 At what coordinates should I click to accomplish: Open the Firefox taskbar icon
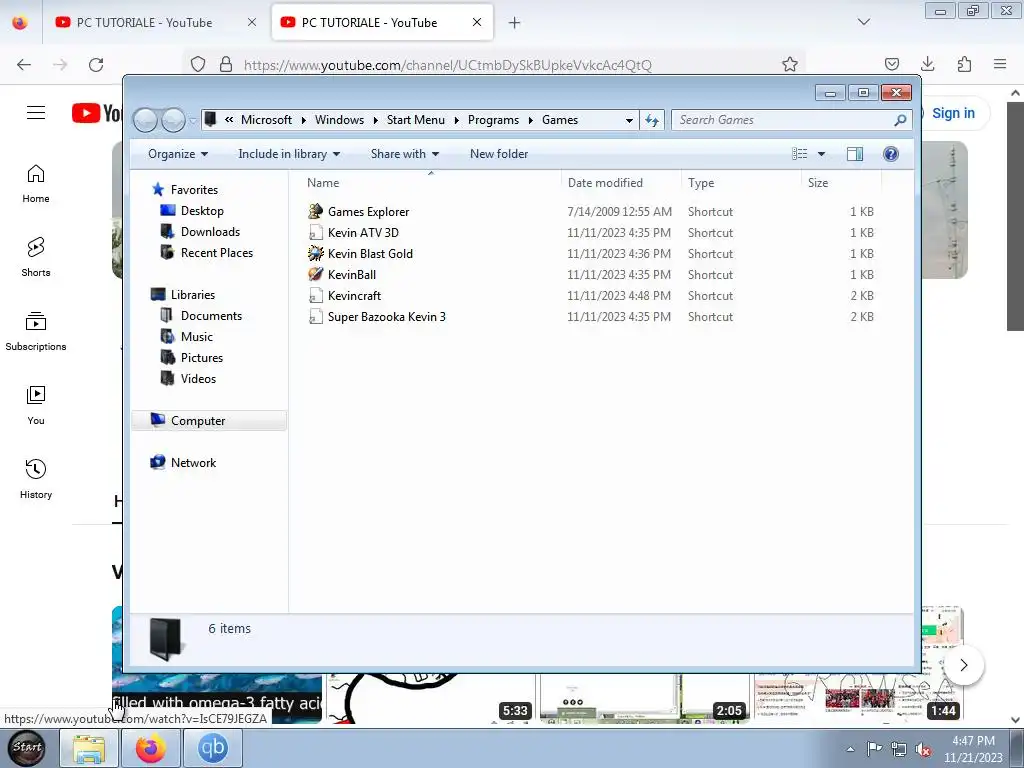[x=151, y=748]
